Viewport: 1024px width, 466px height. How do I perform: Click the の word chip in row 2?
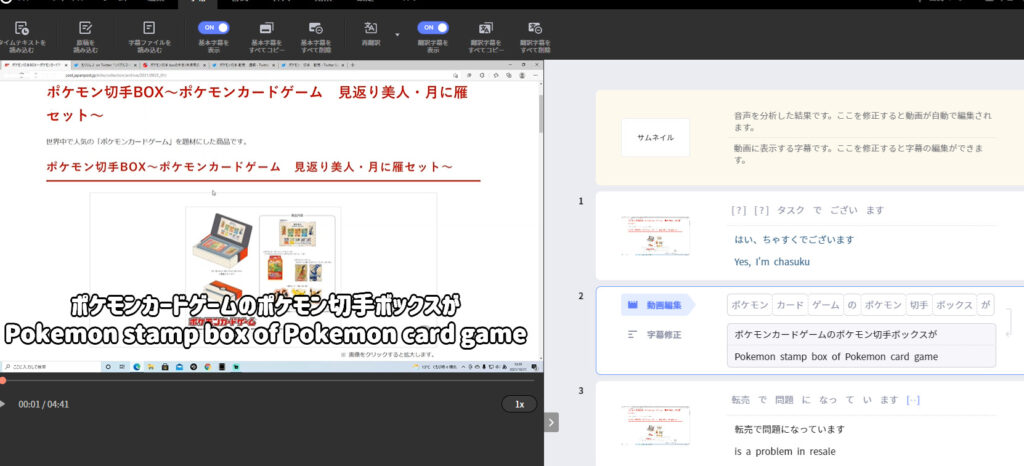852,305
